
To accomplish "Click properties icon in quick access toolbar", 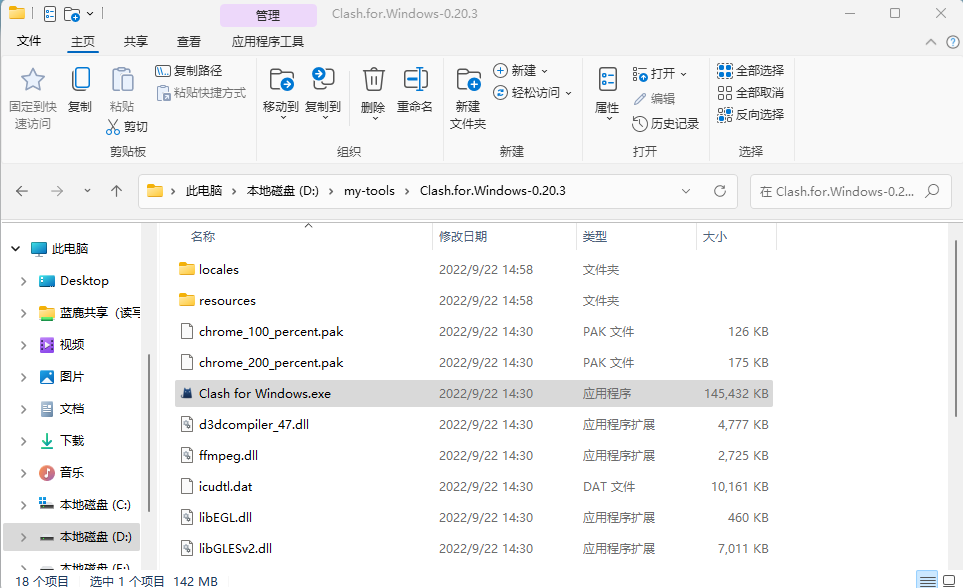I will click(x=50, y=14).
